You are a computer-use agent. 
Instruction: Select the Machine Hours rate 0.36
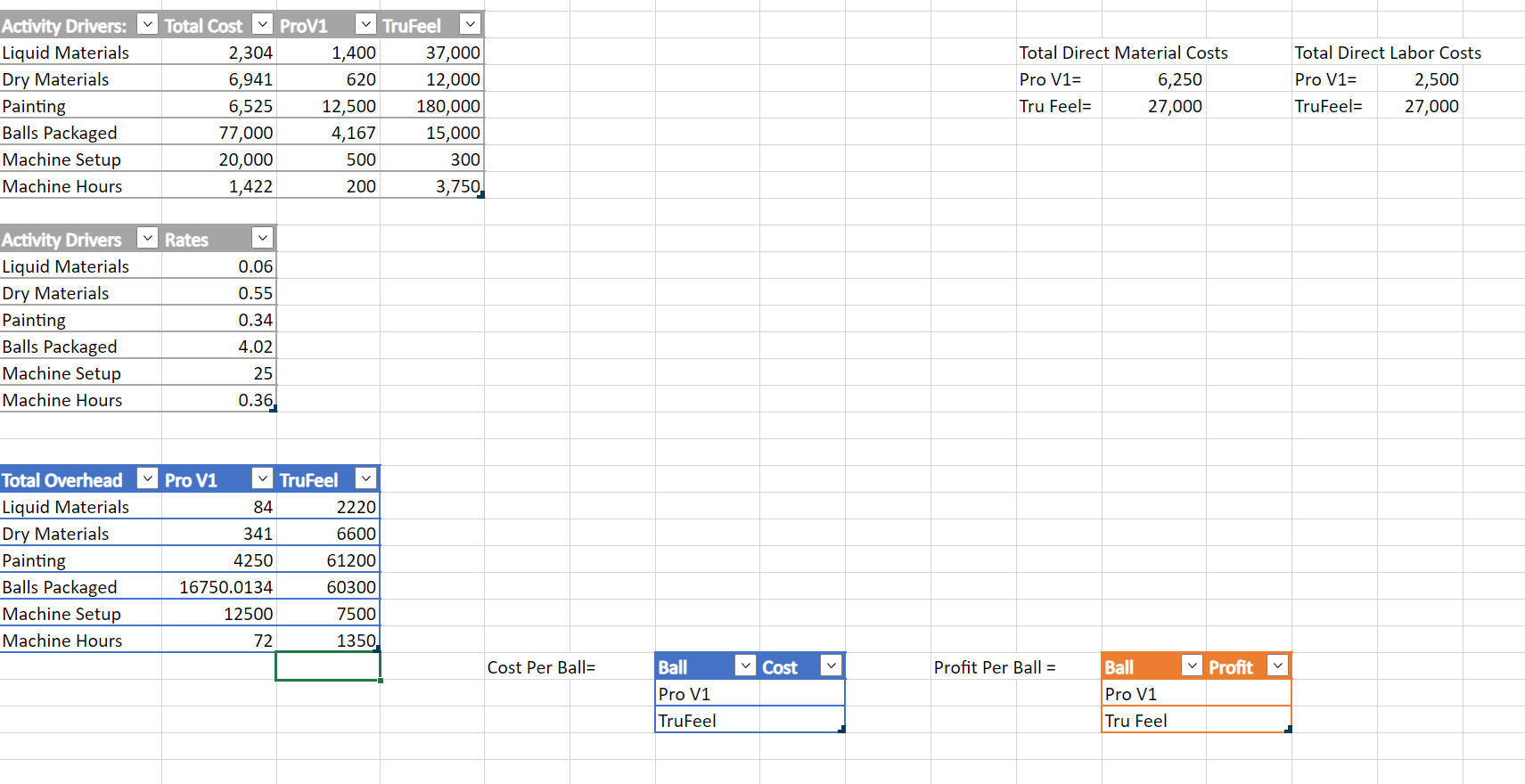click(219, 400)
